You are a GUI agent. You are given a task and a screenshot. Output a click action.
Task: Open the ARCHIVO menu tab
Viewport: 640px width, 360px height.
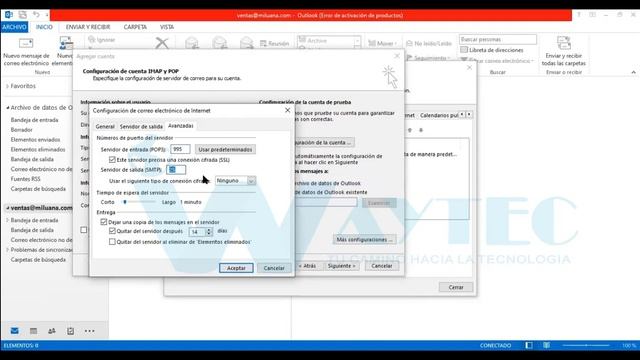14,27
